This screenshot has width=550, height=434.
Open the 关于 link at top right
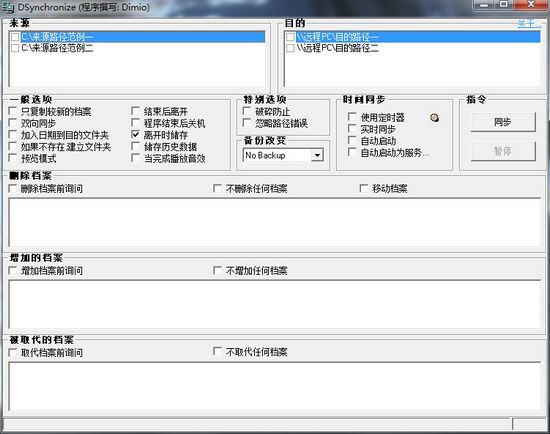[x=529, y=24]
